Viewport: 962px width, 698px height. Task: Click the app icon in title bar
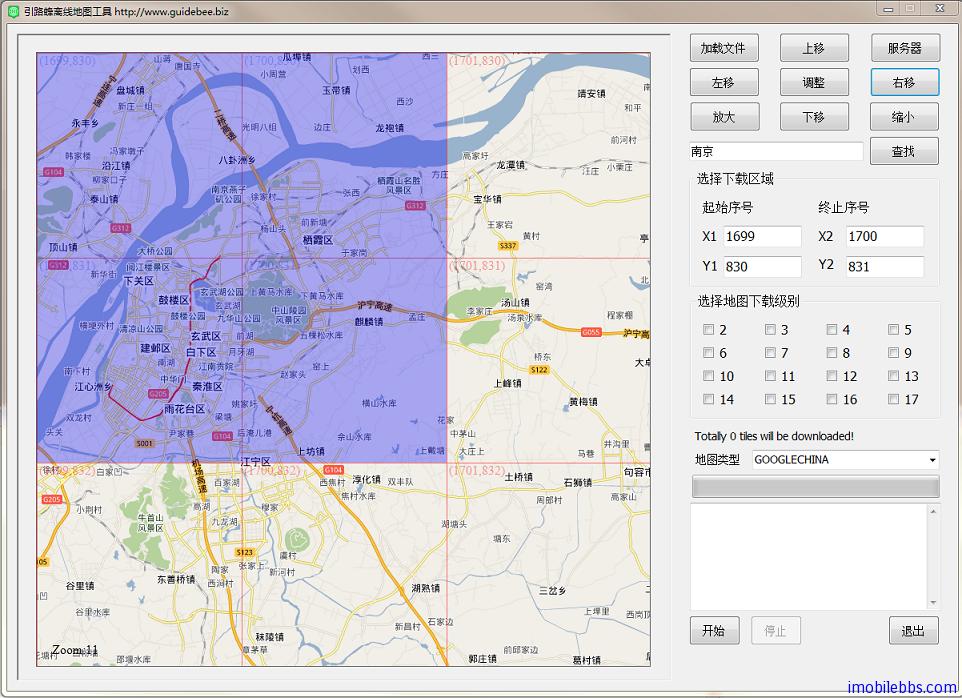click(x=13, y=11)
